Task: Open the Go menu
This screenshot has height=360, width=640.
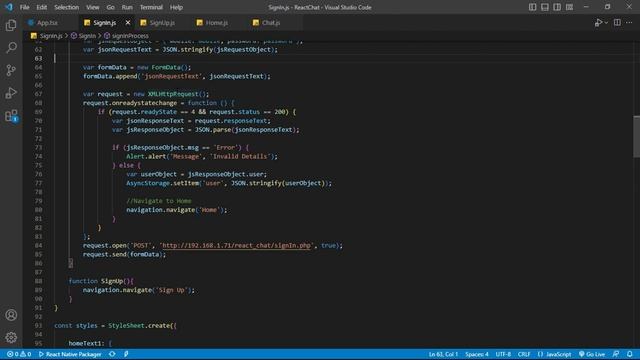Action: point(111,7)
